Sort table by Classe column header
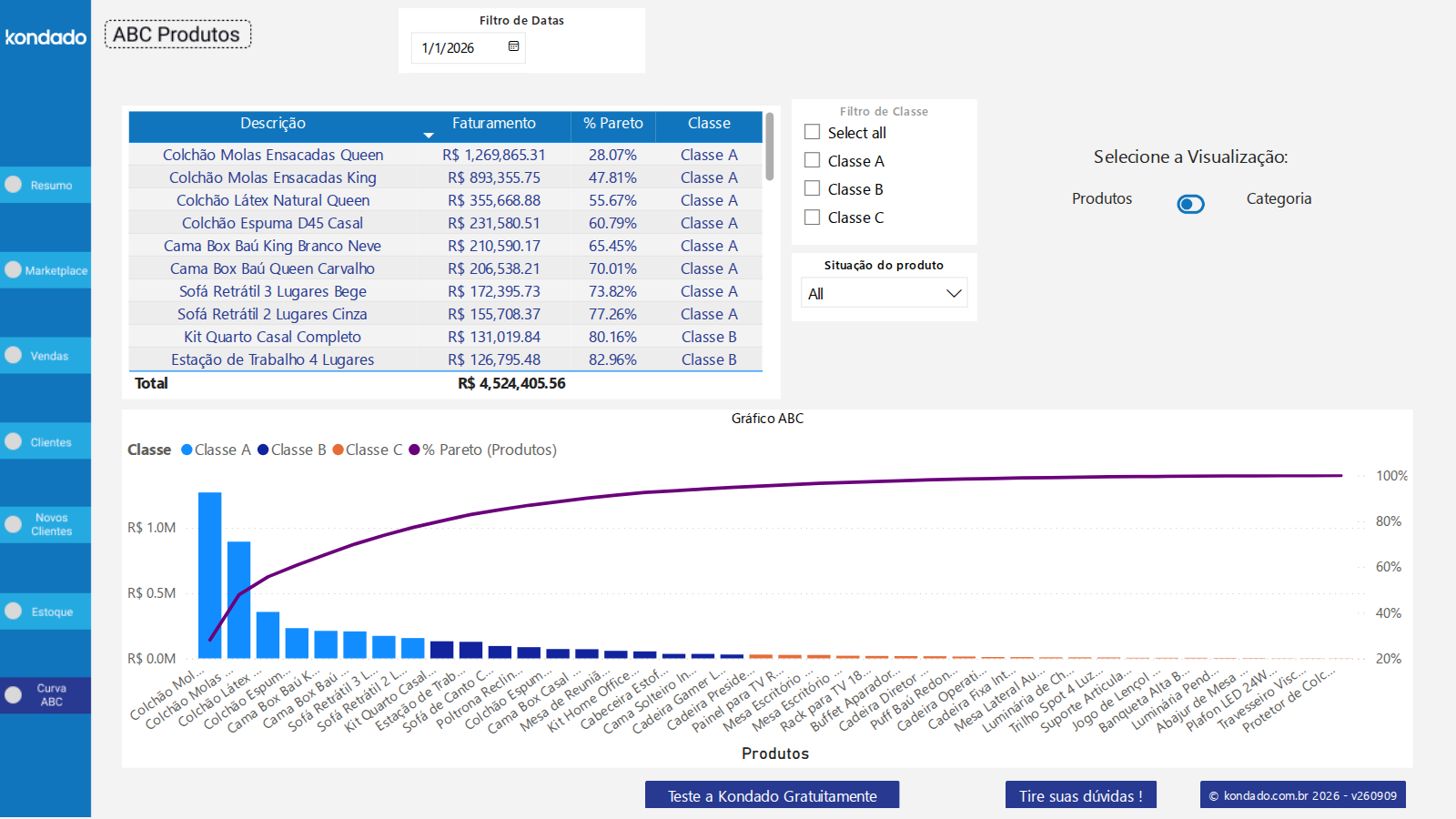This screenshot has height=819, width=1456. pyautogui.click(x=709, y=124)
